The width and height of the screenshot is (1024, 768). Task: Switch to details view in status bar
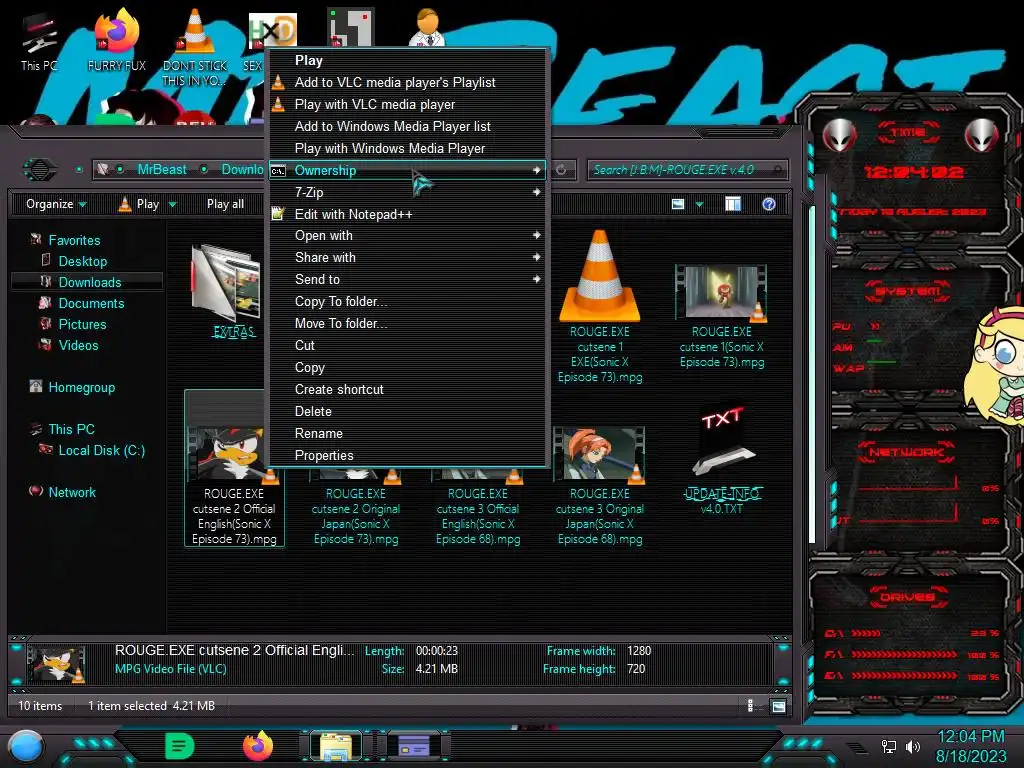[x=750, y=706]
